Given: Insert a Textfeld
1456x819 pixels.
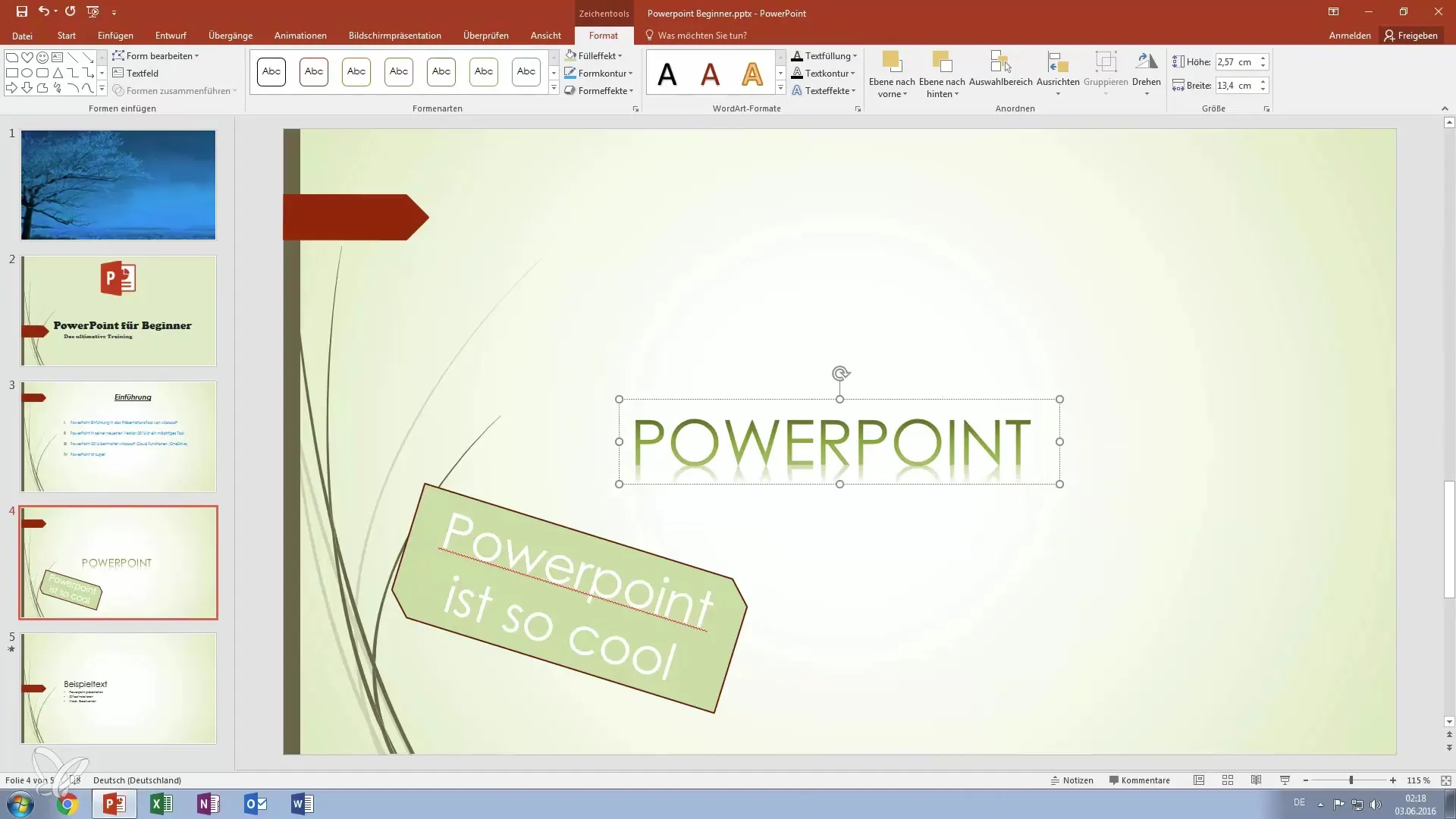Looking at the screenshot, I should 136,73.
